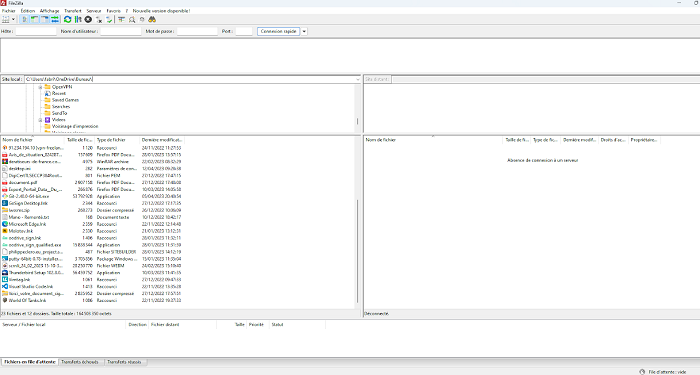Open the Serveur menu
700x375 pixels.
click(x=94, y=11)
